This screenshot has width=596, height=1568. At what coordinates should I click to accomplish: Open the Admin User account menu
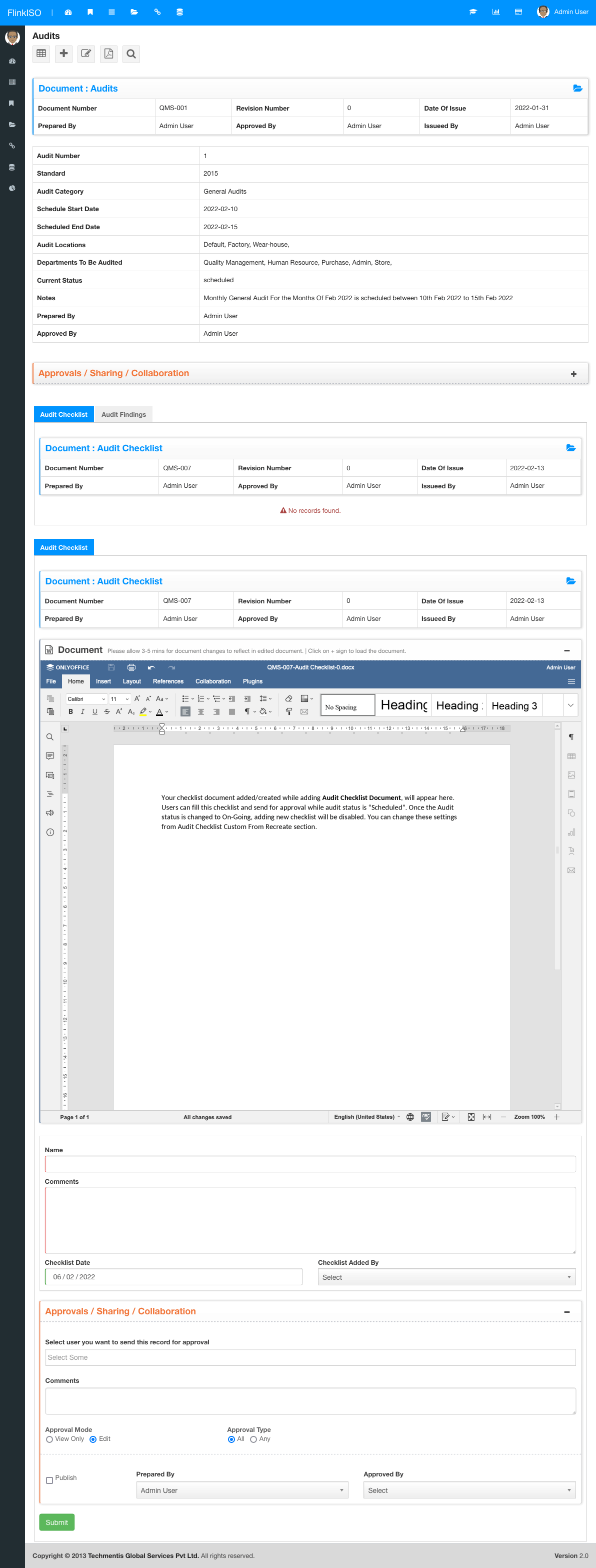point(562,12)
